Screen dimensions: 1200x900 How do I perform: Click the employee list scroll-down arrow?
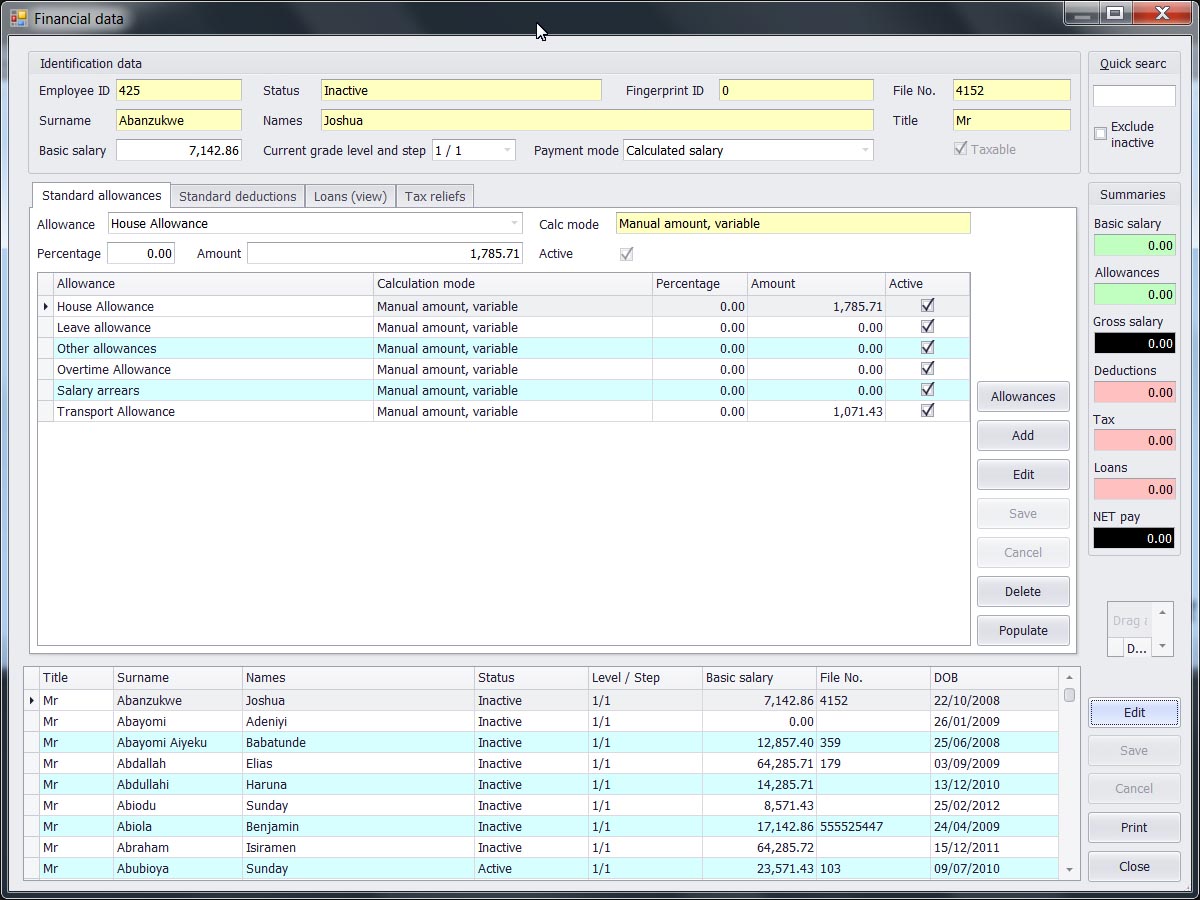[1069, 870]
